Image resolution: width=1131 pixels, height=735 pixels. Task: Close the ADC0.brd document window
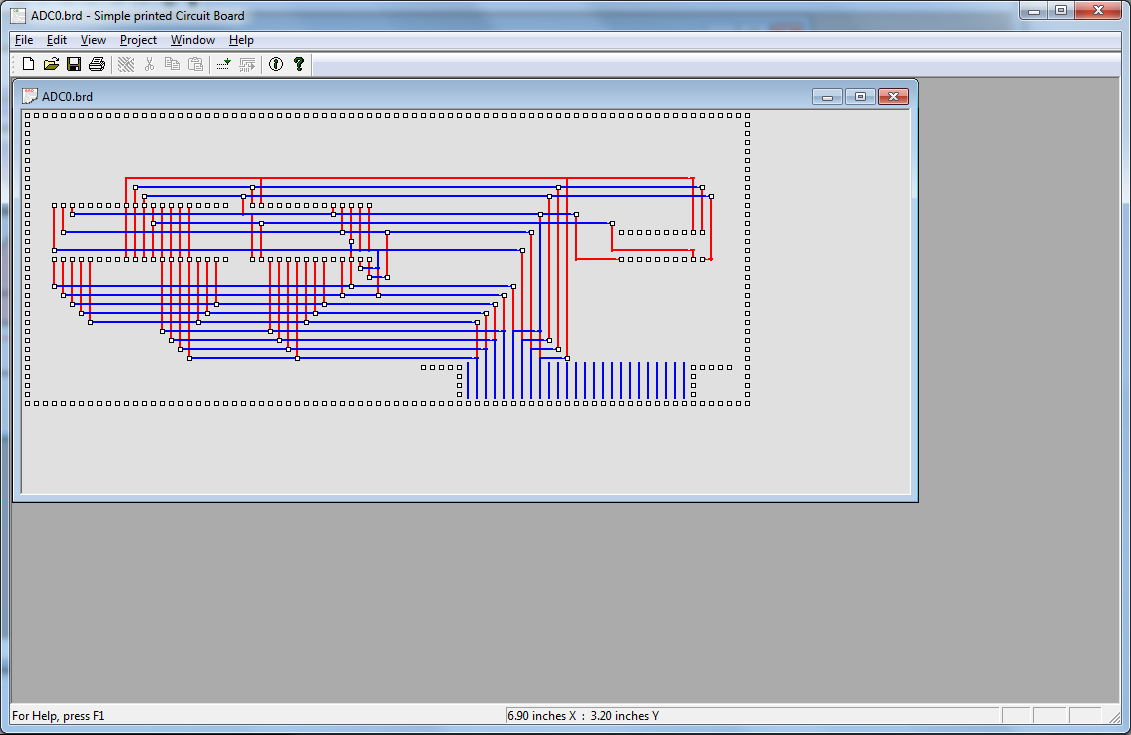tap(893, 96)
